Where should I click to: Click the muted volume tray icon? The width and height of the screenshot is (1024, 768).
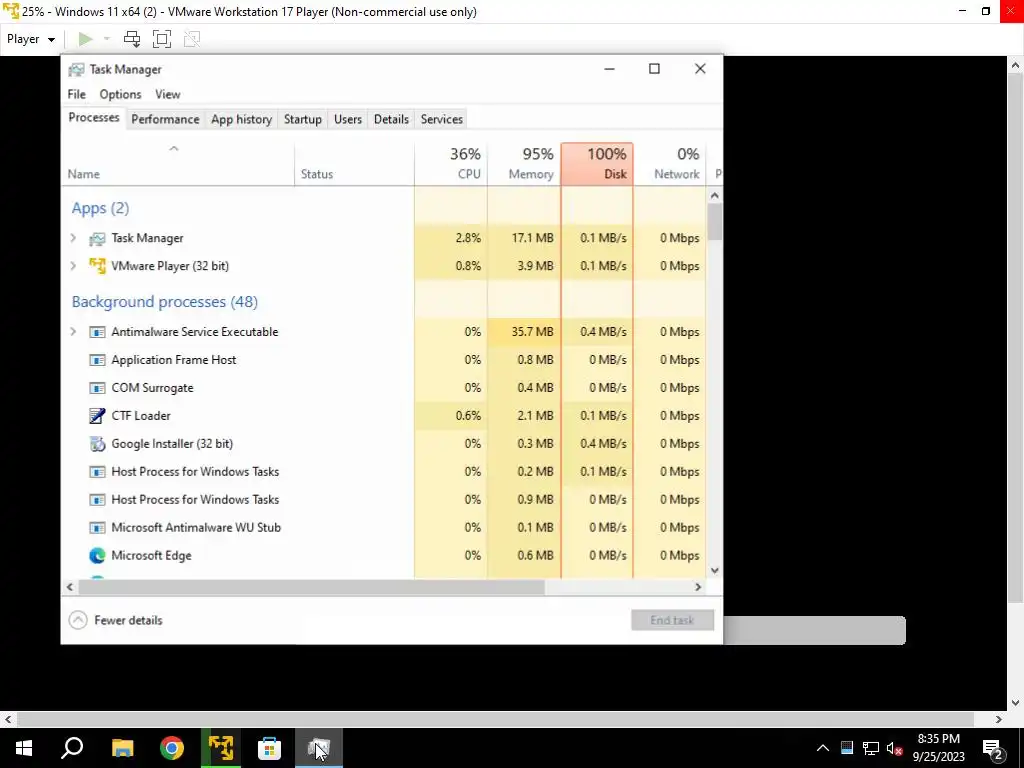(x=895, y=748)
